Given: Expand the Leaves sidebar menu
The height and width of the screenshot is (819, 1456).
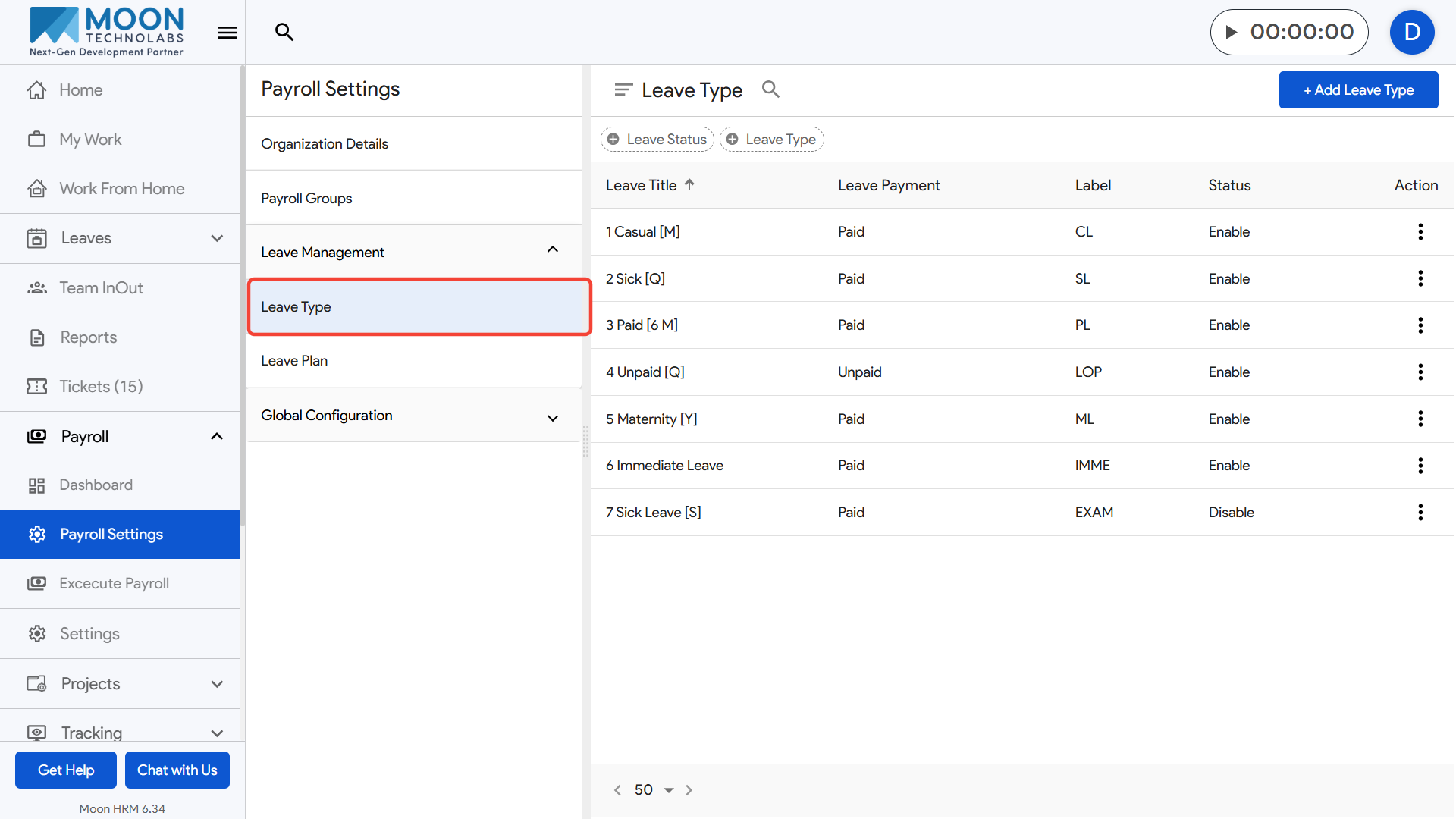Looking at the screenshot, I should click(217, 238).
